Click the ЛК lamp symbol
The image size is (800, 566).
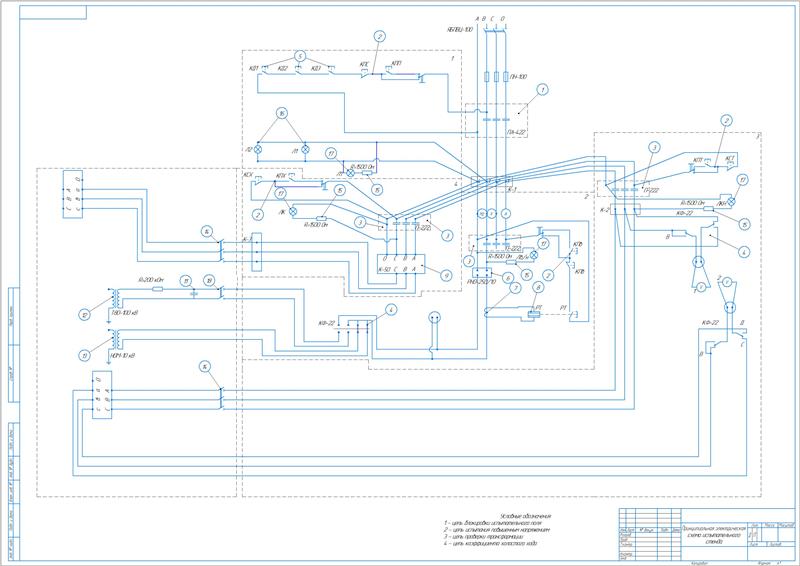click(293, 211)
